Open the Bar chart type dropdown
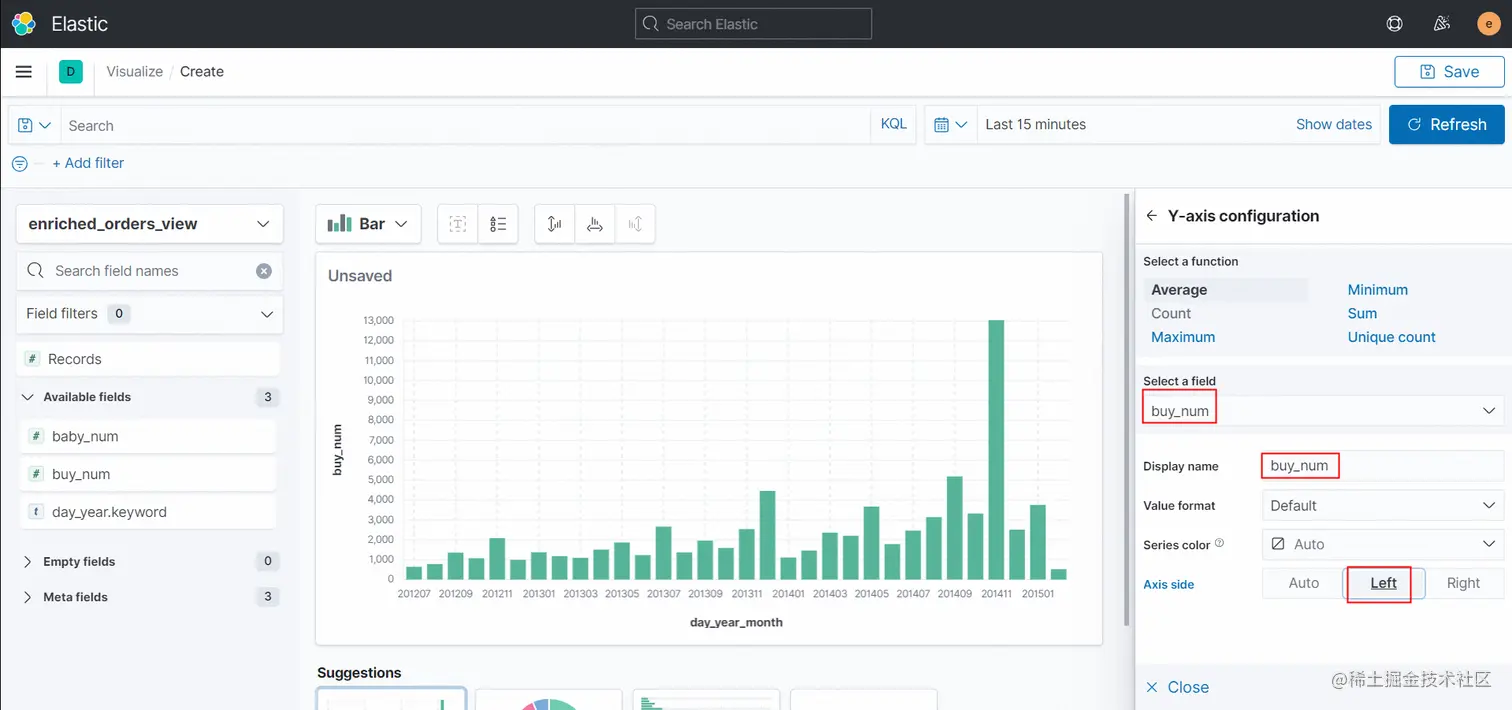The image size is (1512, 710). 368,224
